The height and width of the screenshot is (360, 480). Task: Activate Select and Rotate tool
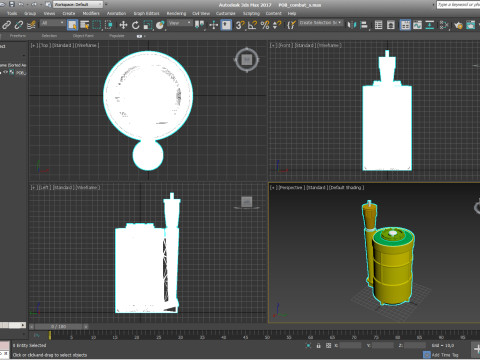pyautogui.click(x=135, y=25)
